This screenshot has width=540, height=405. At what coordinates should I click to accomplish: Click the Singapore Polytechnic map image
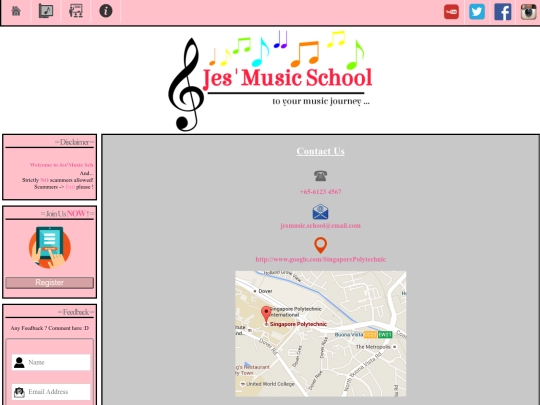point(320,333)
